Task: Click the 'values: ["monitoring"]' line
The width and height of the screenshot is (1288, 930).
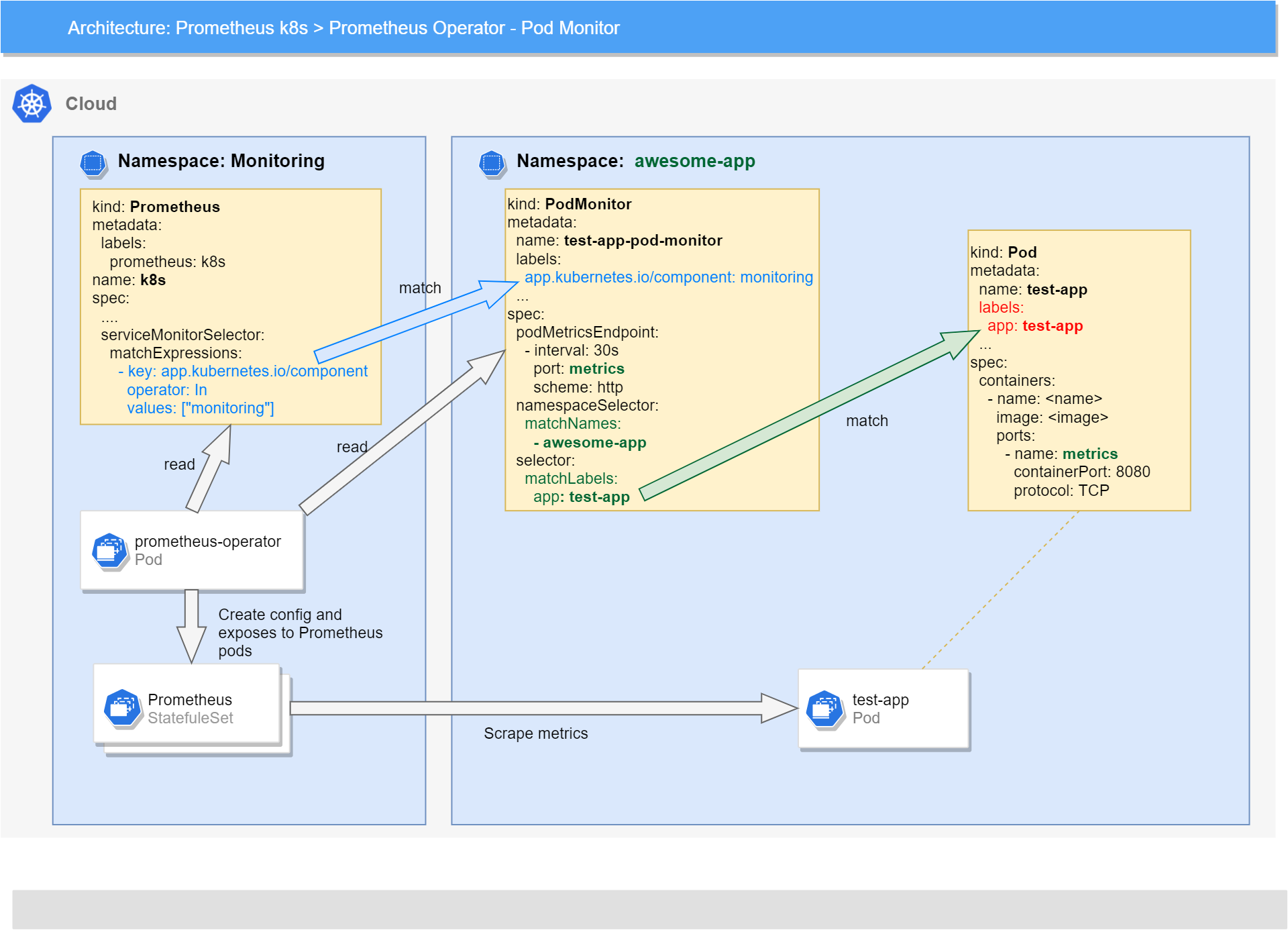Action: click(201, 408)
